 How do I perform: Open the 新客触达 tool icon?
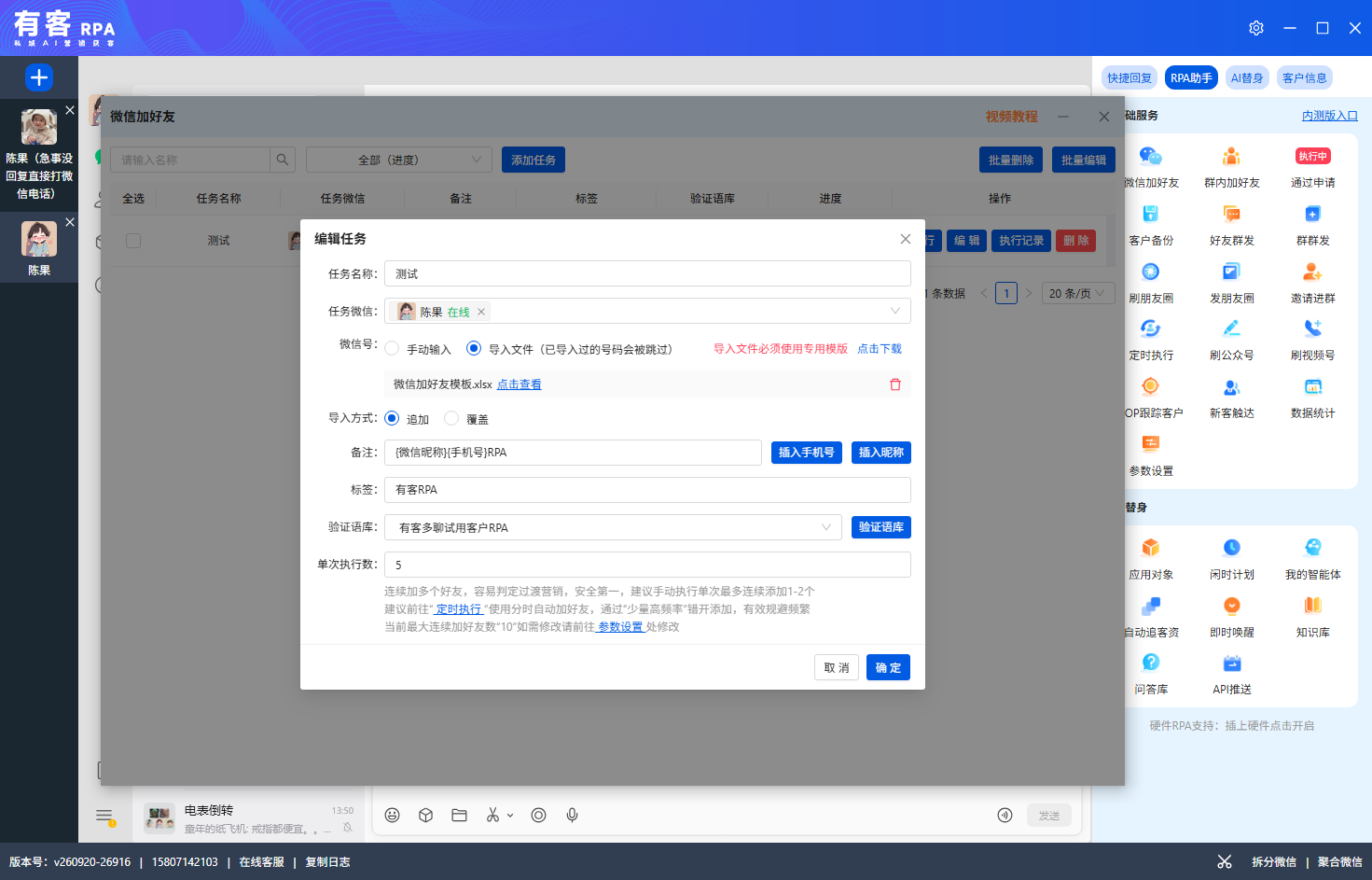1232,387
